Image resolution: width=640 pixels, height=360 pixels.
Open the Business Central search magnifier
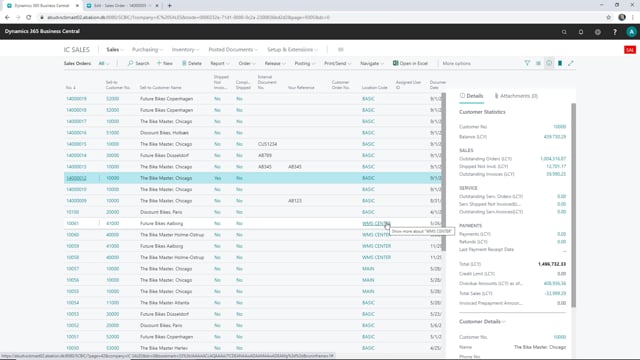coord(564,32)
